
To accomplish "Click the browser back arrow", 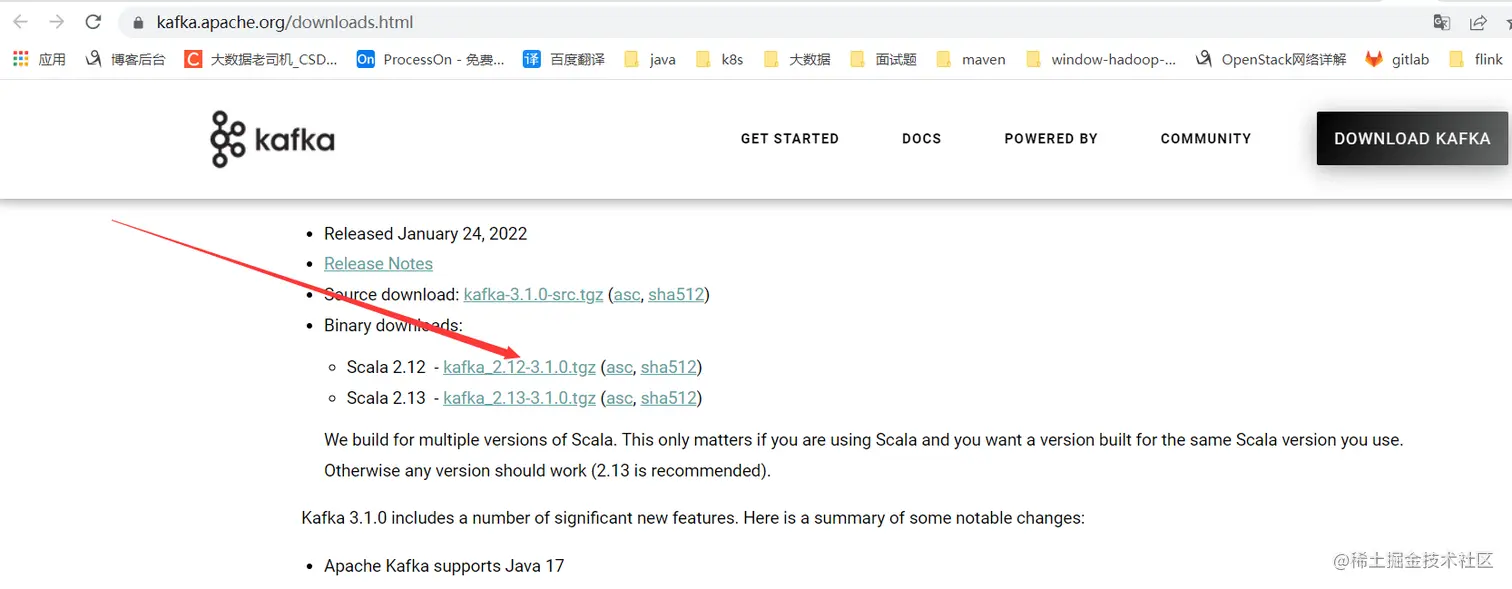I will point(20,22).
